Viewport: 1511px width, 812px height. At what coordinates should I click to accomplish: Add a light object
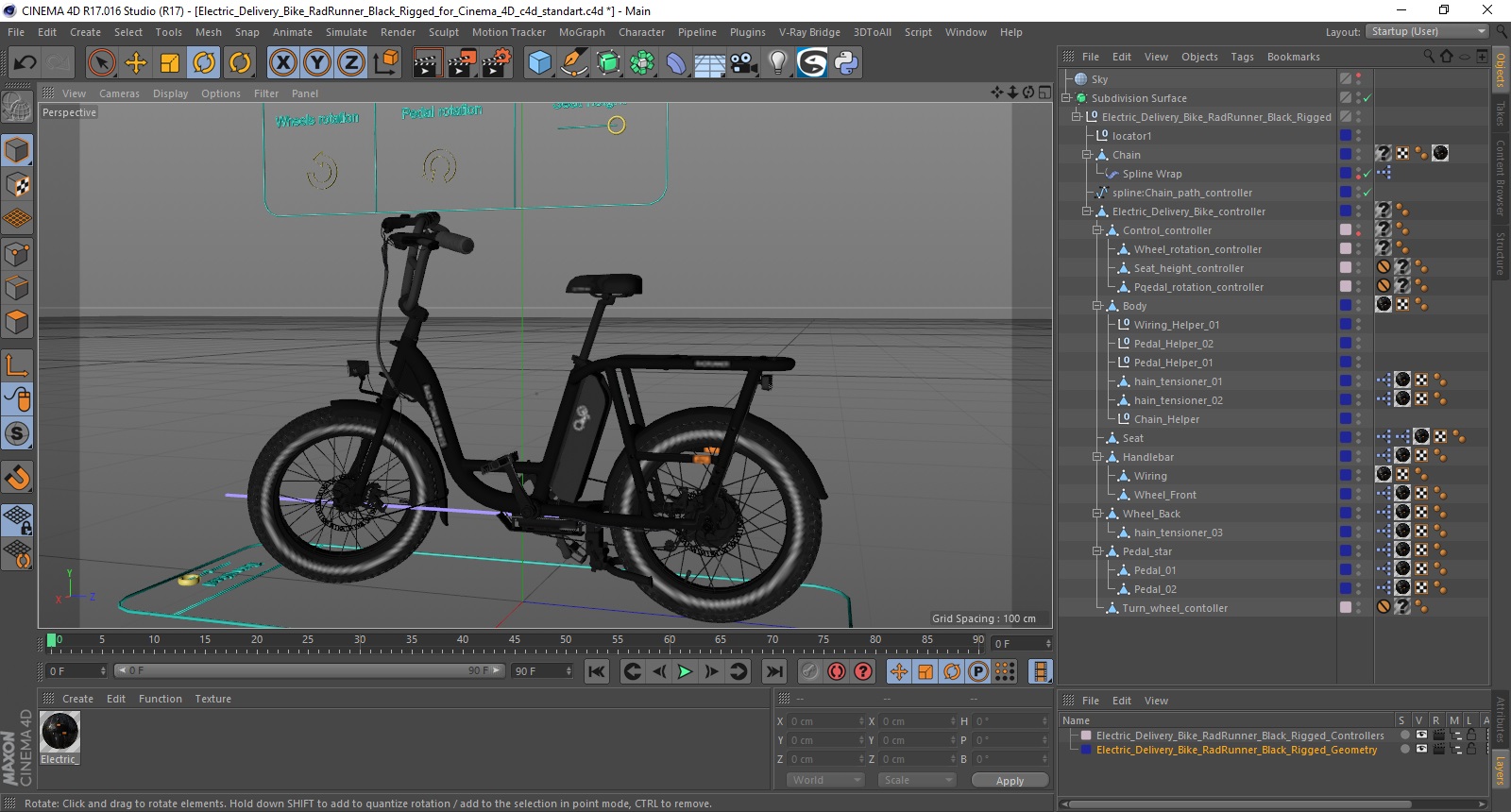tap(777, 63)
